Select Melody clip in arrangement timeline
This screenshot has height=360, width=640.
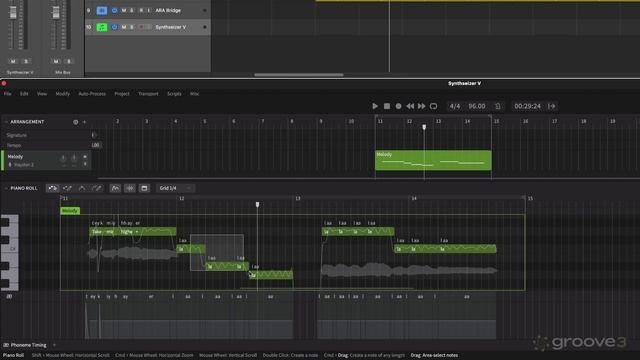[x=433, y=160]
